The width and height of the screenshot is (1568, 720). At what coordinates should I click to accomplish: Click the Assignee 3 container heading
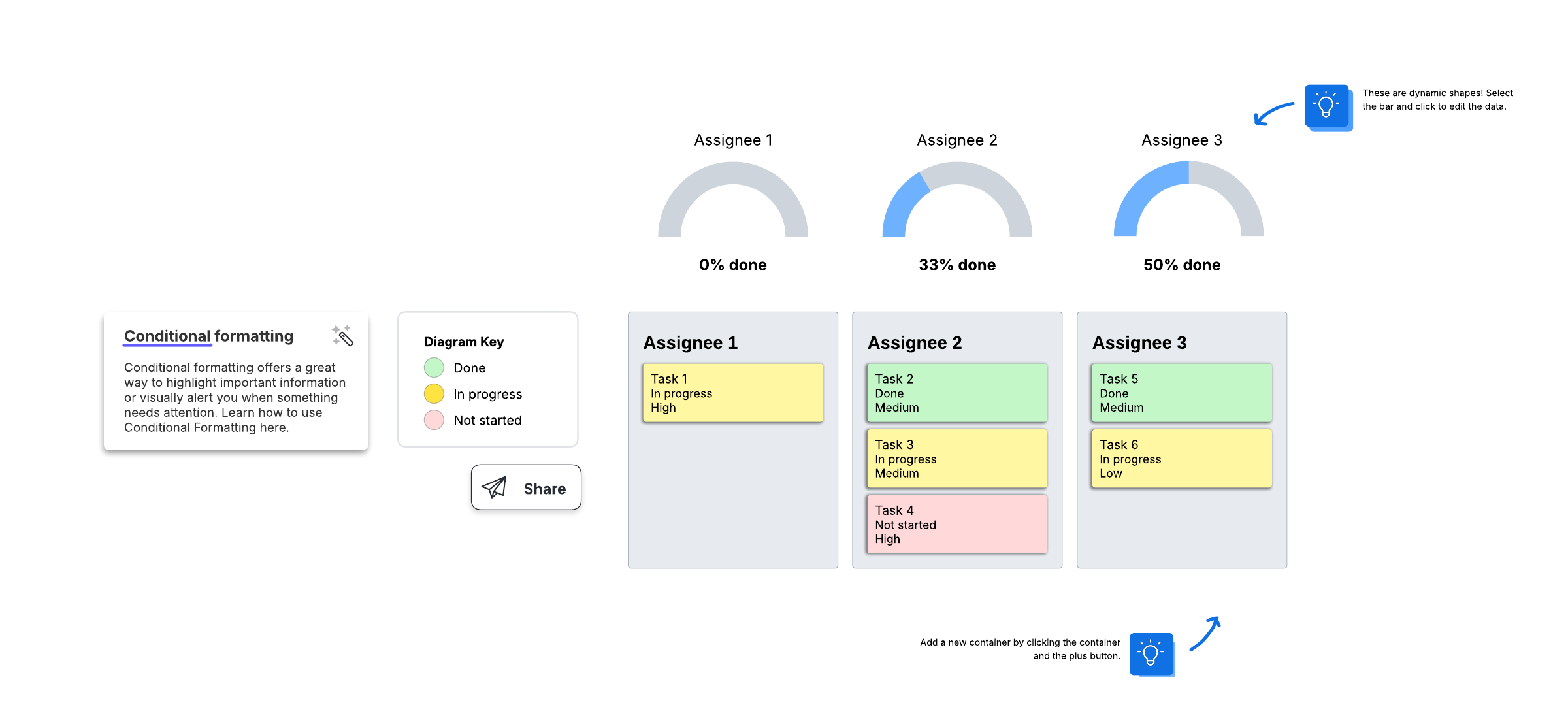pyautogui.click(x=1139, y=343)
